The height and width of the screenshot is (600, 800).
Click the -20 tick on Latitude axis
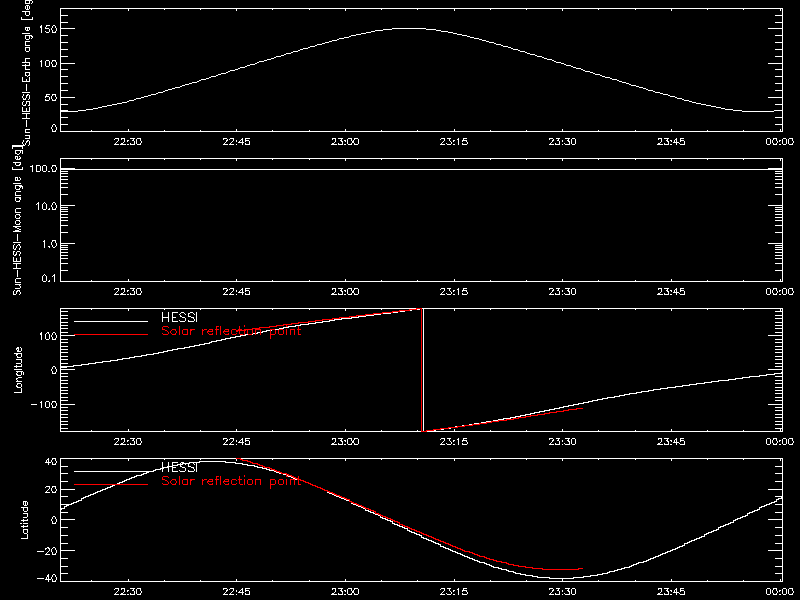pyautogui.click(x=46, y=551)
